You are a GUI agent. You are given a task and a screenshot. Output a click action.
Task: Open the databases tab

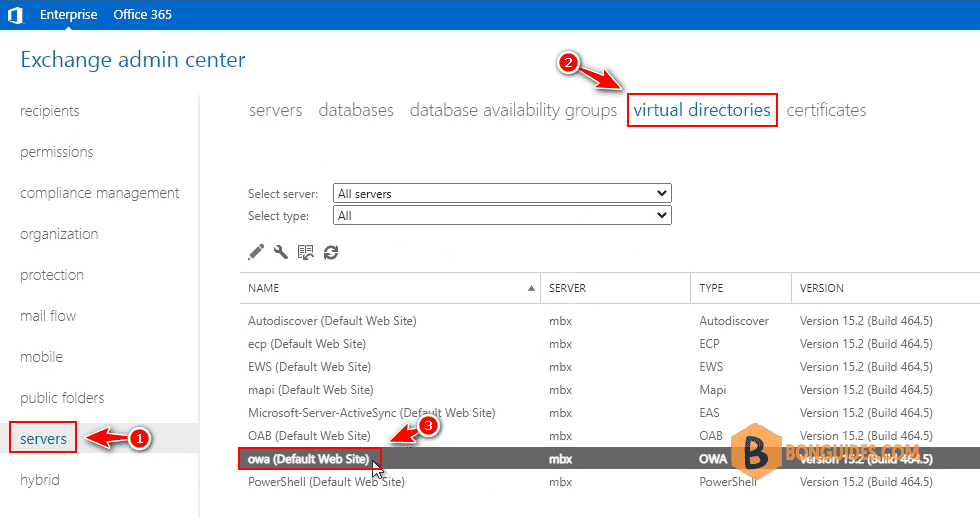click(356, 110)
